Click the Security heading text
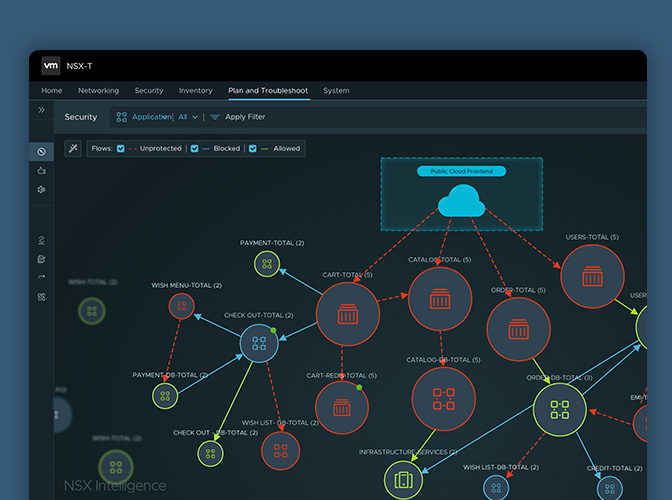The width and height of the screenshot is (672, 500). pos(81,117)
